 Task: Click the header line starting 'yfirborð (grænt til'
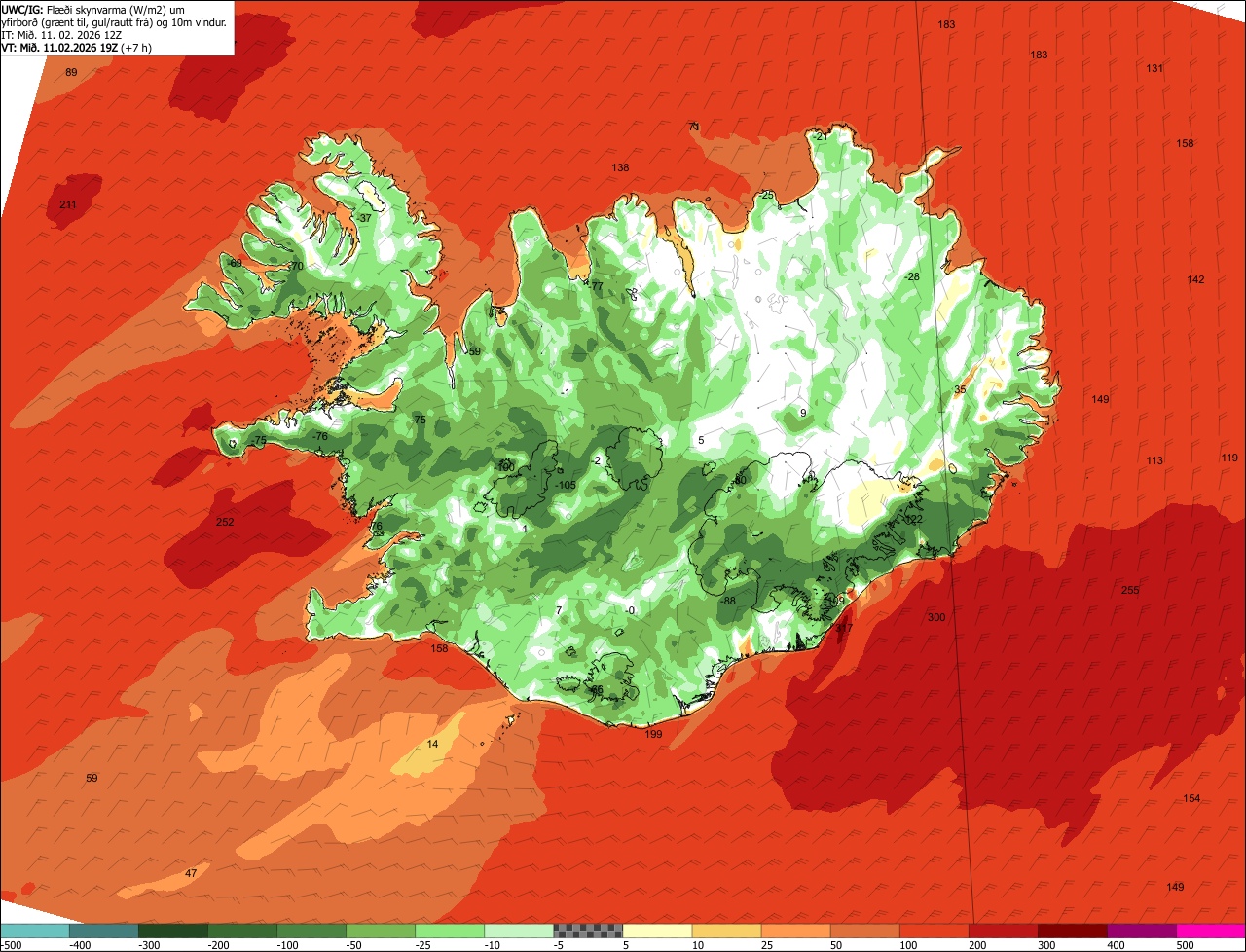(114, 21)
